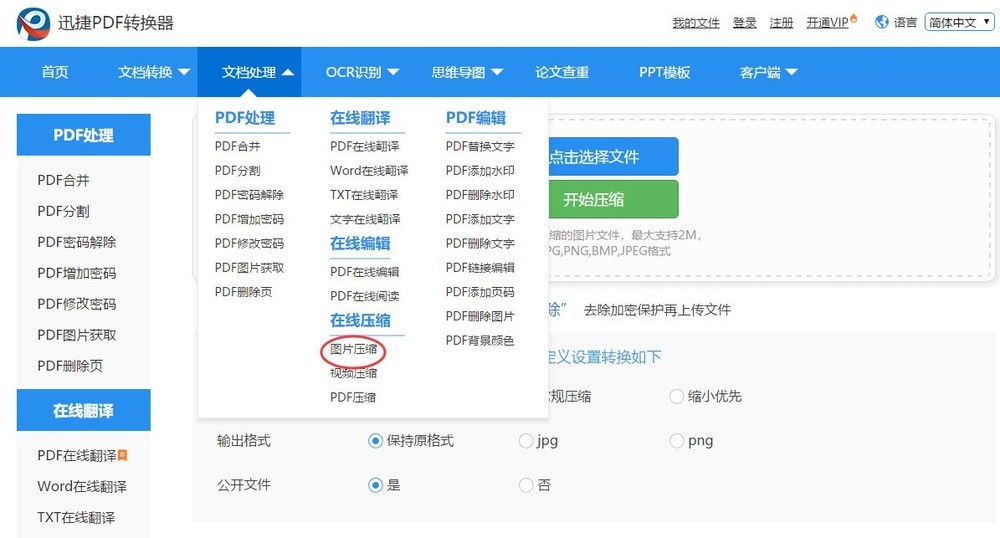The width and height of the screenshot is (1000, 538).
Task: Select png output format radio
Action: [x=677, y=440]
